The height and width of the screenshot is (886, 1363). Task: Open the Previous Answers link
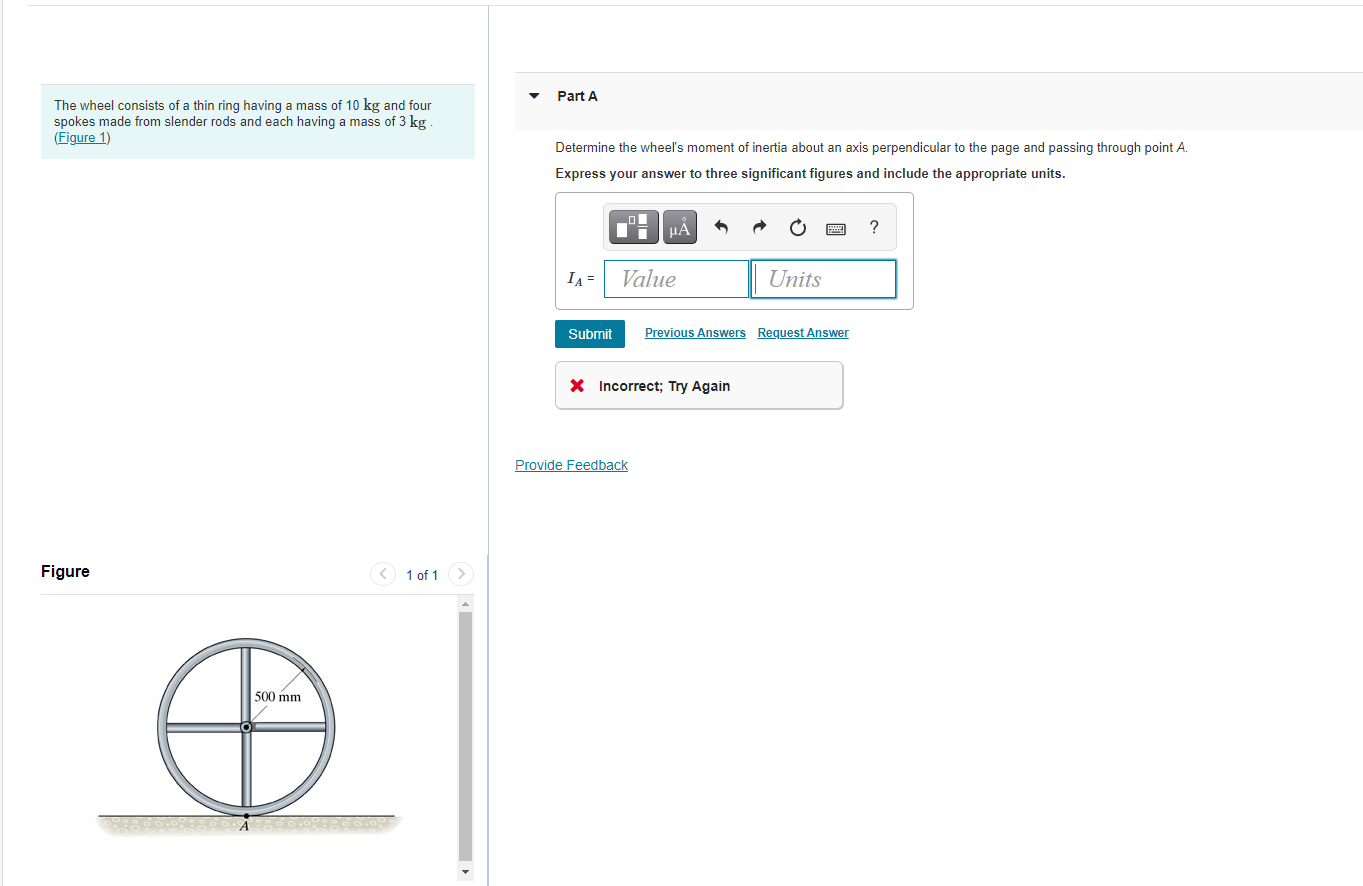point(695,333)
